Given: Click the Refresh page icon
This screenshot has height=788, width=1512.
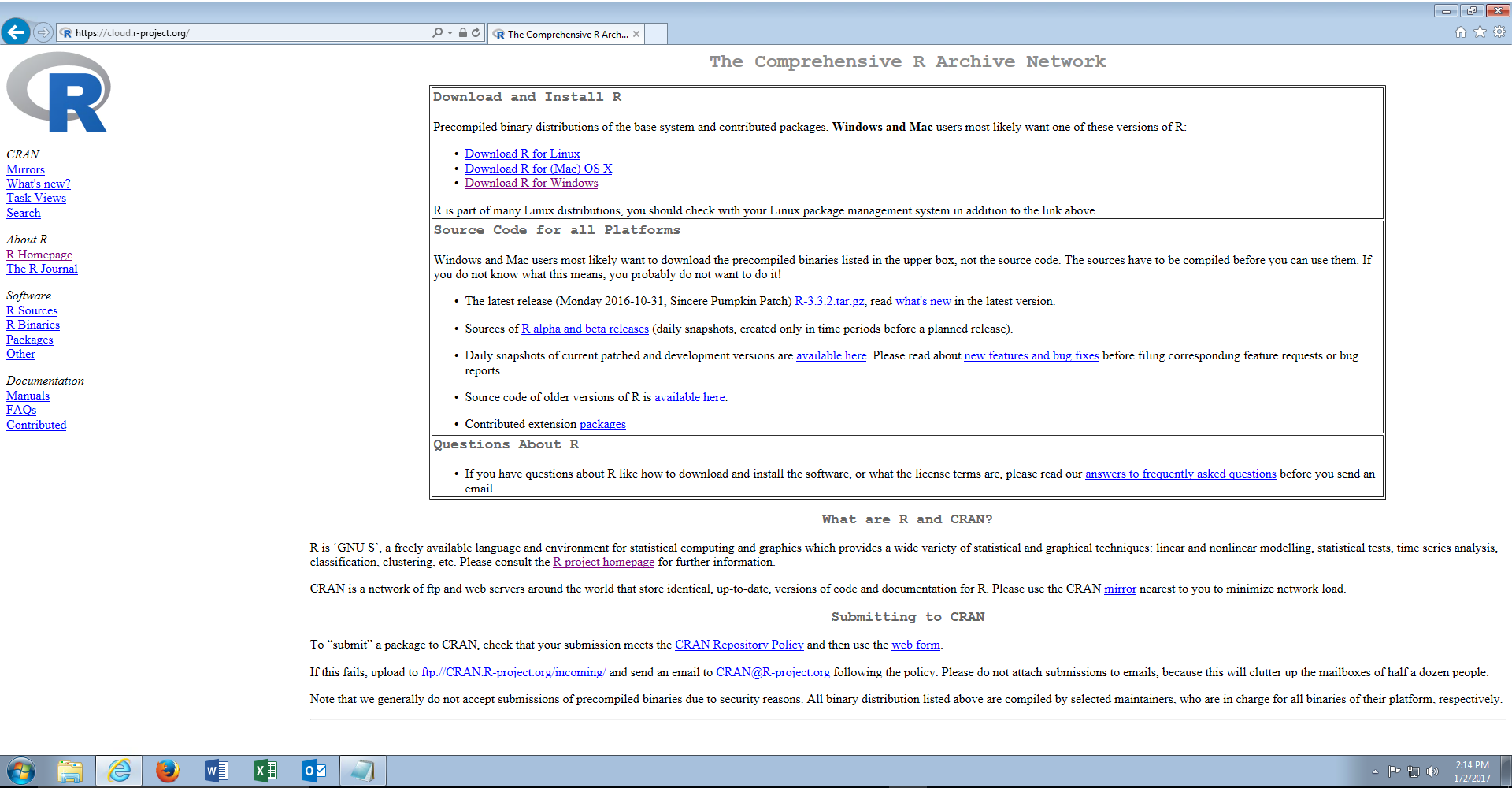Looking at the screenshot, I should tap(476, 32).
